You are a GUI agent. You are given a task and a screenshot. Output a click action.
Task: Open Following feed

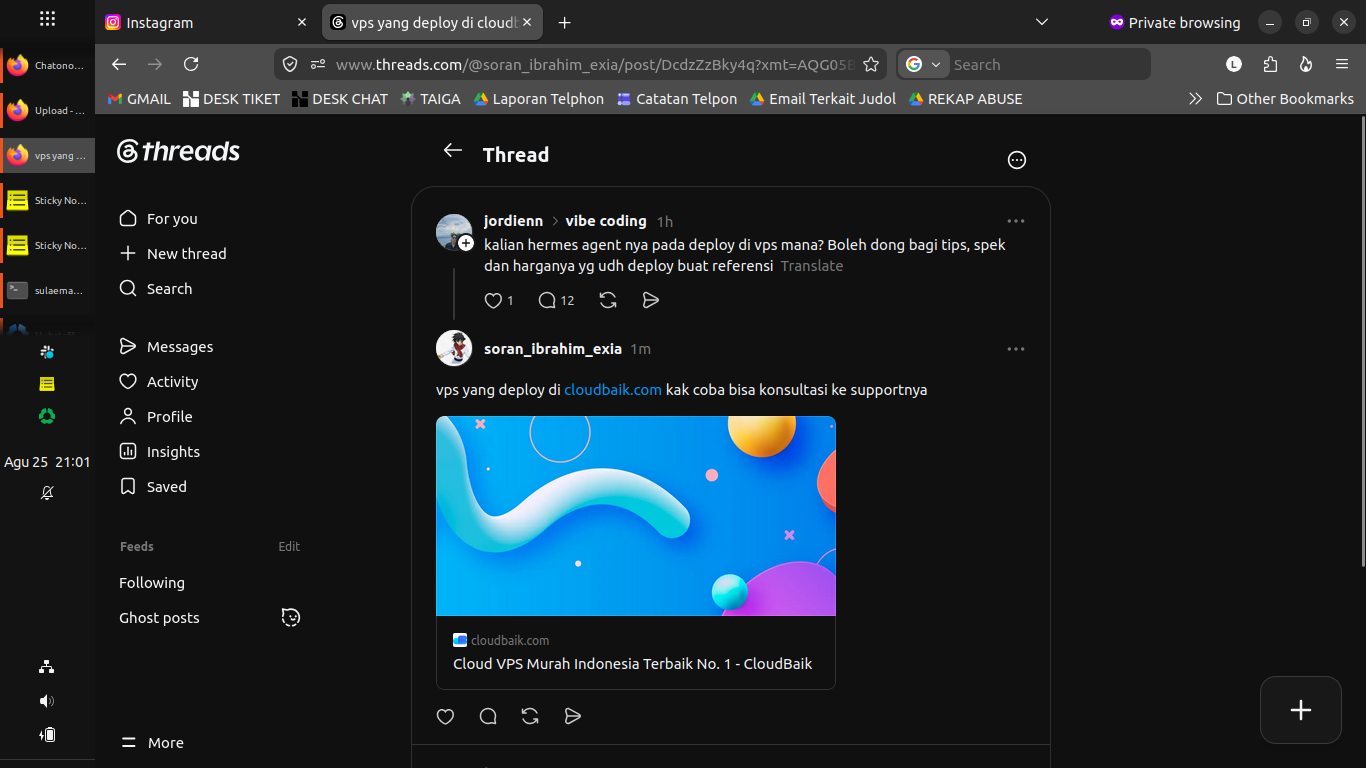click(x=152, y=583)
